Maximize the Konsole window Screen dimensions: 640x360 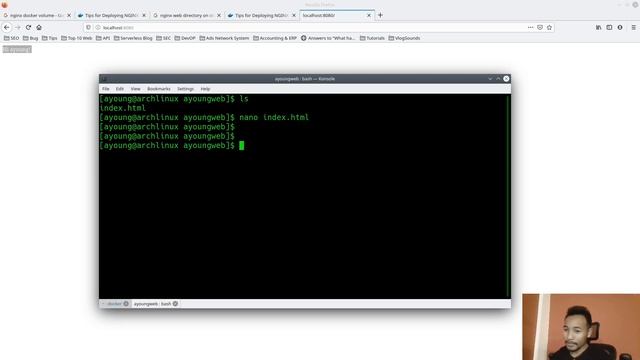[498, 79]
